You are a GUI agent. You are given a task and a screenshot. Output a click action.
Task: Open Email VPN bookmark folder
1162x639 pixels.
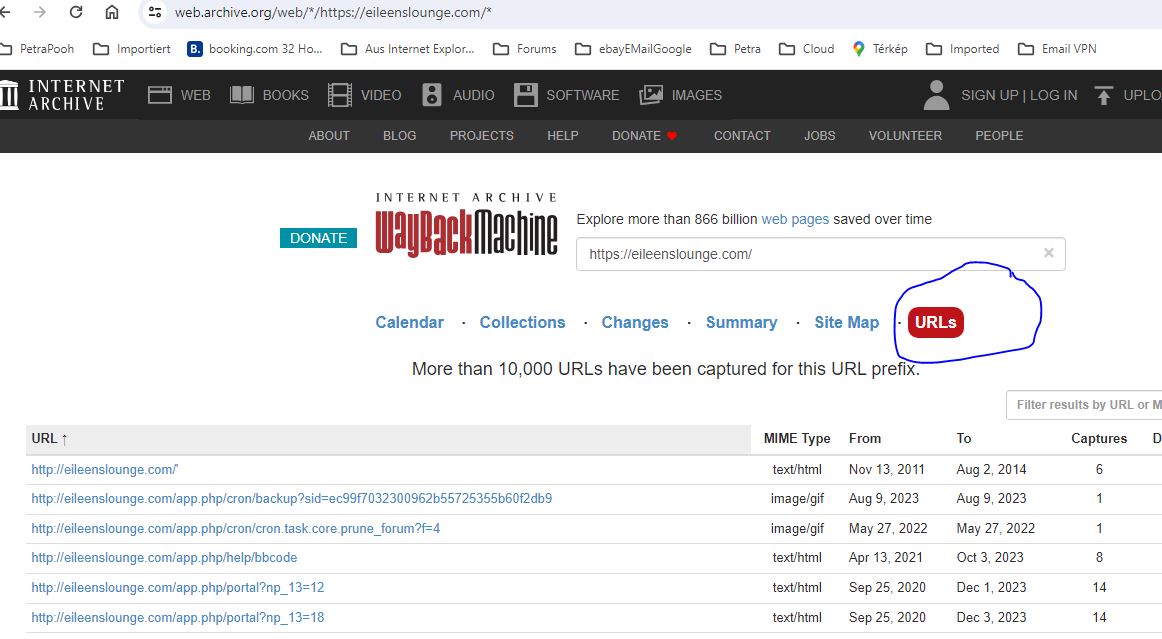point(1057,49)
